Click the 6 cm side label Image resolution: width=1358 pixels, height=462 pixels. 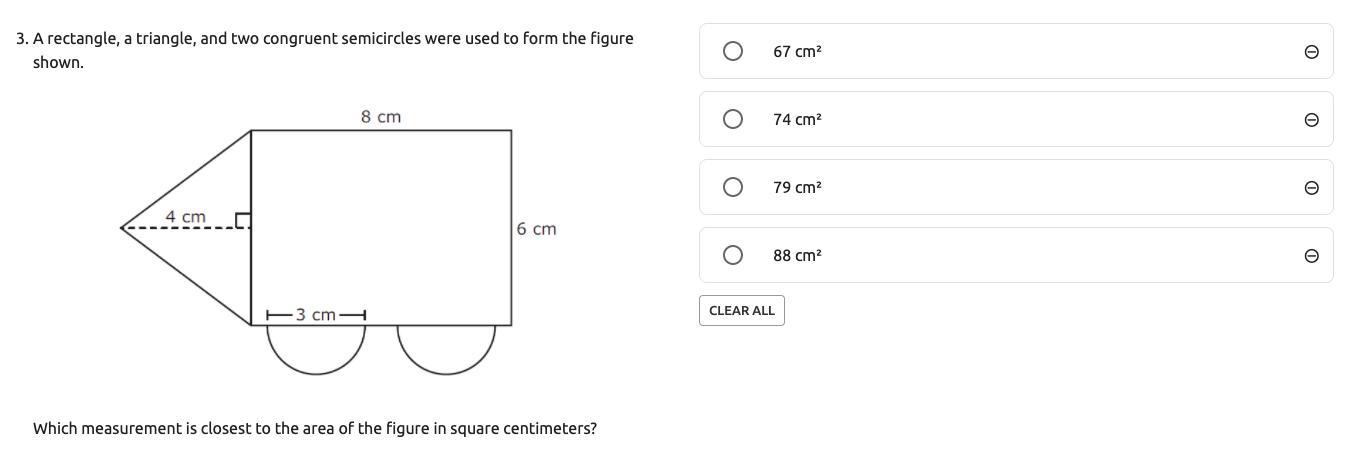coord(536,229)
